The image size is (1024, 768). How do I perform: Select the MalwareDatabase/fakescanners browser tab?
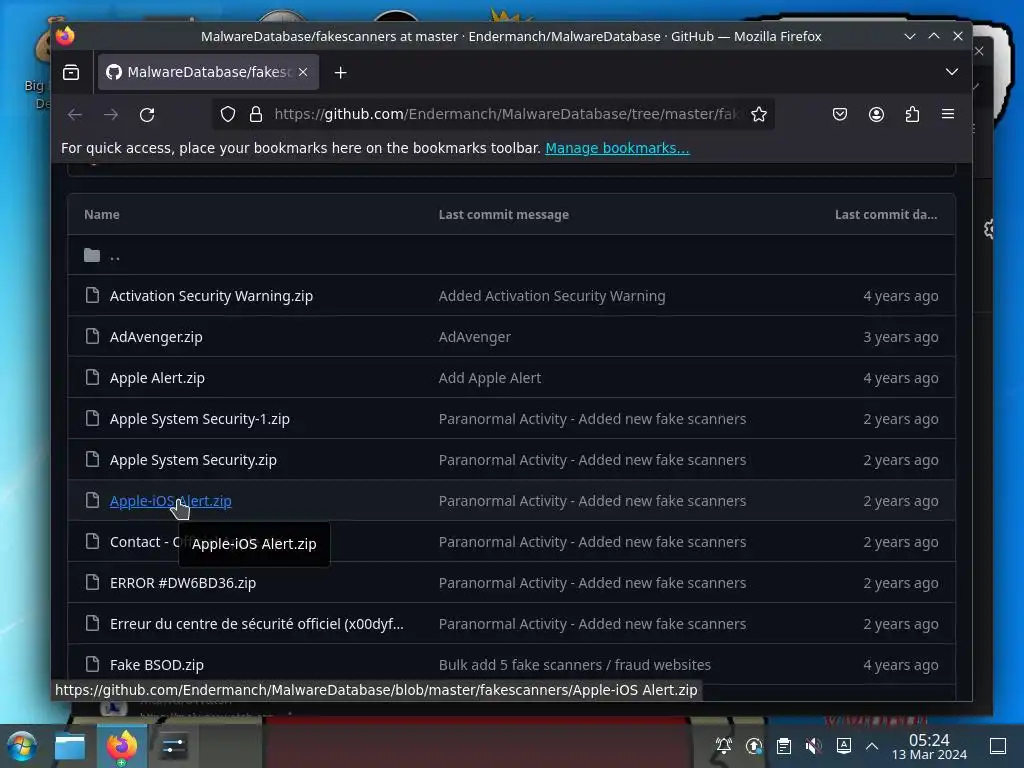coord(208,72)
